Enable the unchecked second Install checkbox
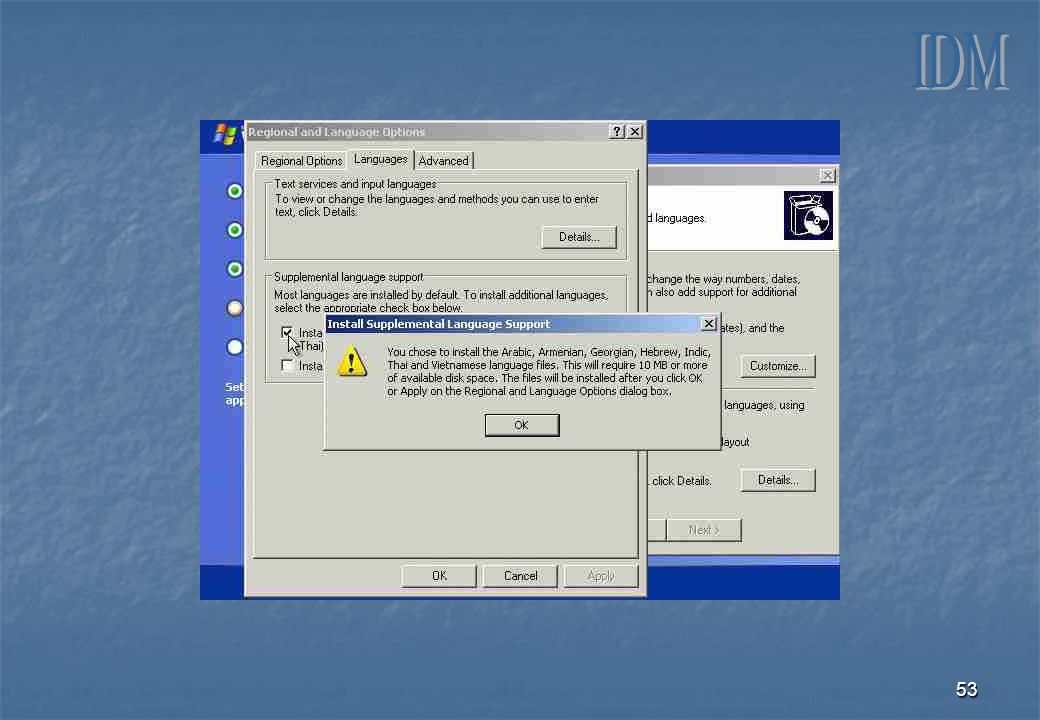This screenshot has width=1040, height=720. pos(287,365)
